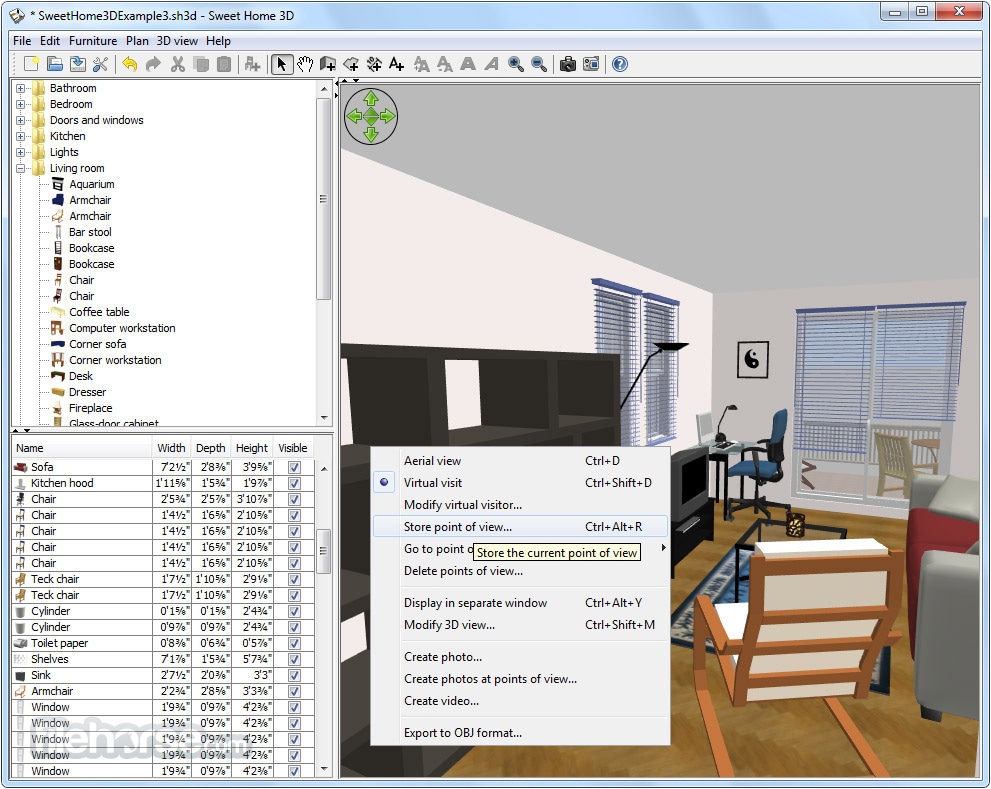Viewport: 991px width, 789px height.
Task: Toggle Visible checkbox for Toilet paper
Action: (294, 643)
